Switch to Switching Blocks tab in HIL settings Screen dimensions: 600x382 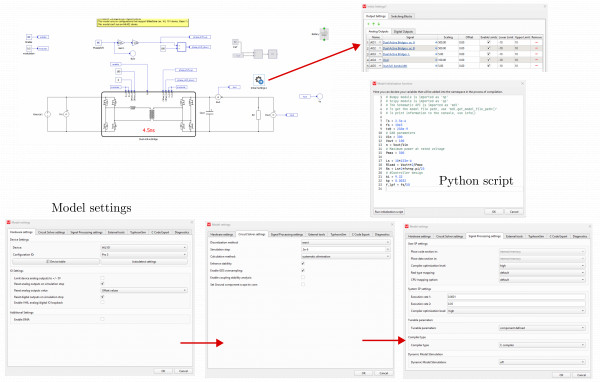tap(401, 16)
